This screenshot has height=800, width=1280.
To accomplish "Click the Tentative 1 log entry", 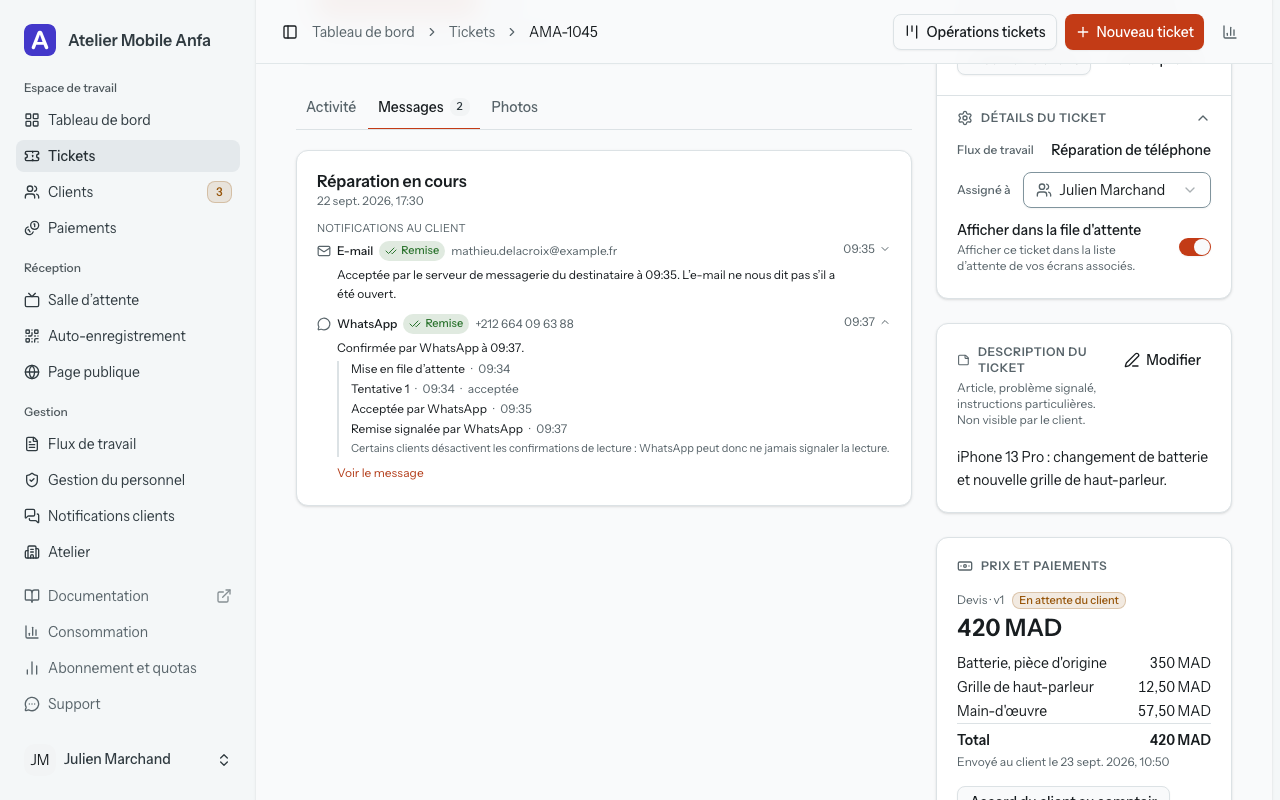I will (x=435, y=389).
